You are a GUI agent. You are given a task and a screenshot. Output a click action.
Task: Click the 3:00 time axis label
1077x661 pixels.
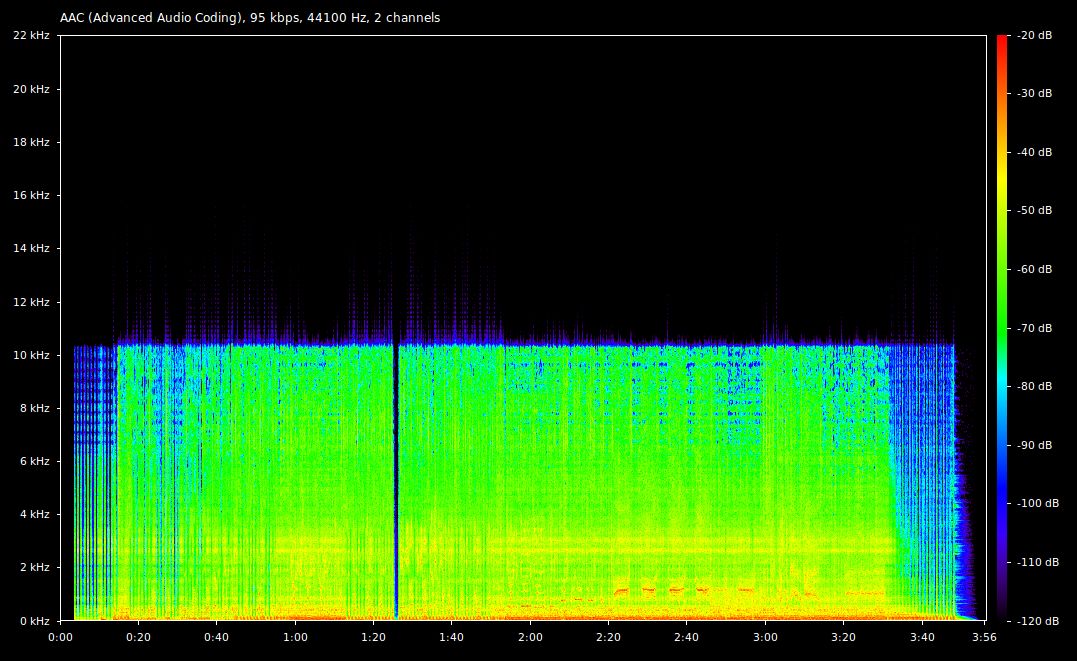click(765, 637)
